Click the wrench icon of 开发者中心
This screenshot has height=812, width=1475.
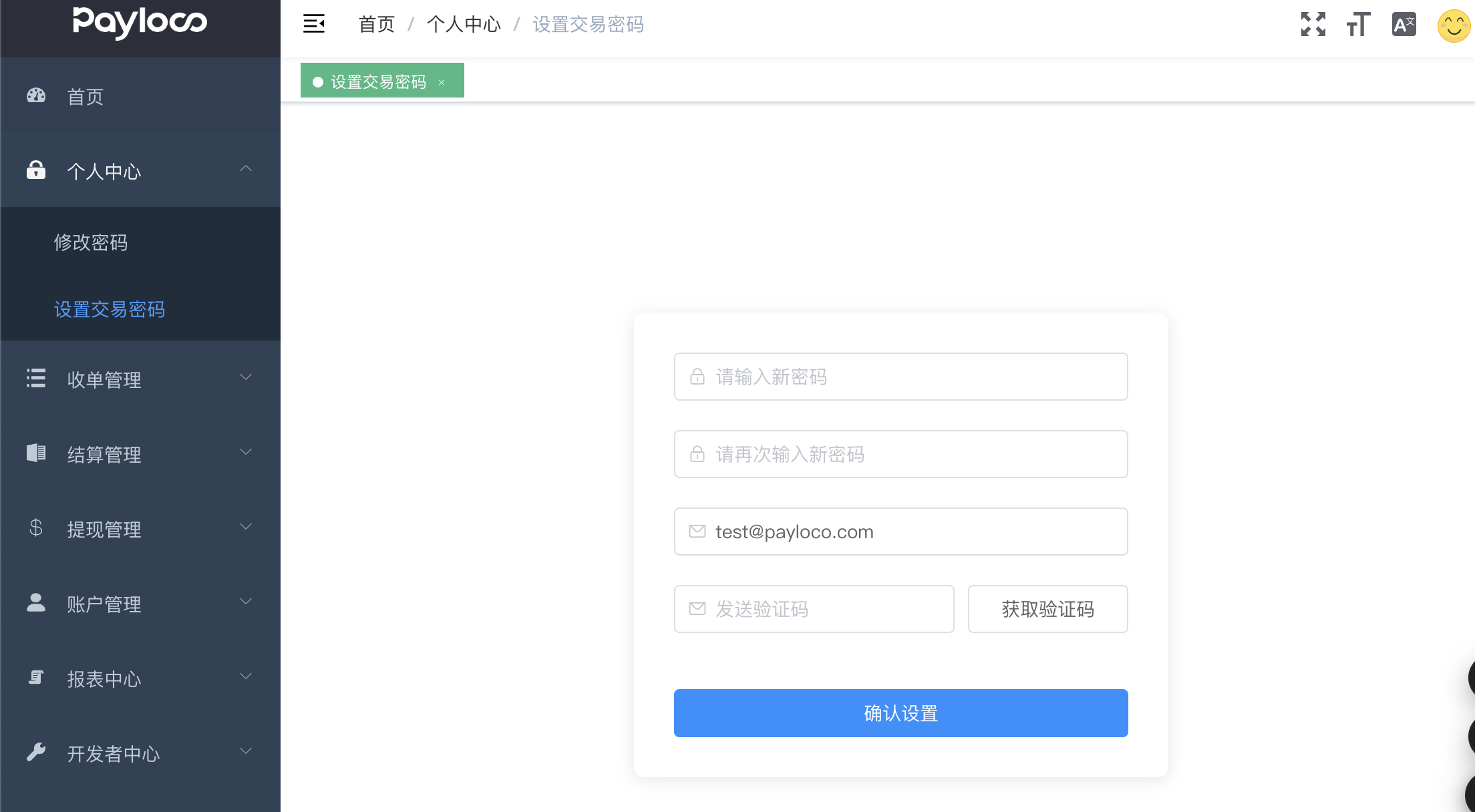[x=36, y=752]
